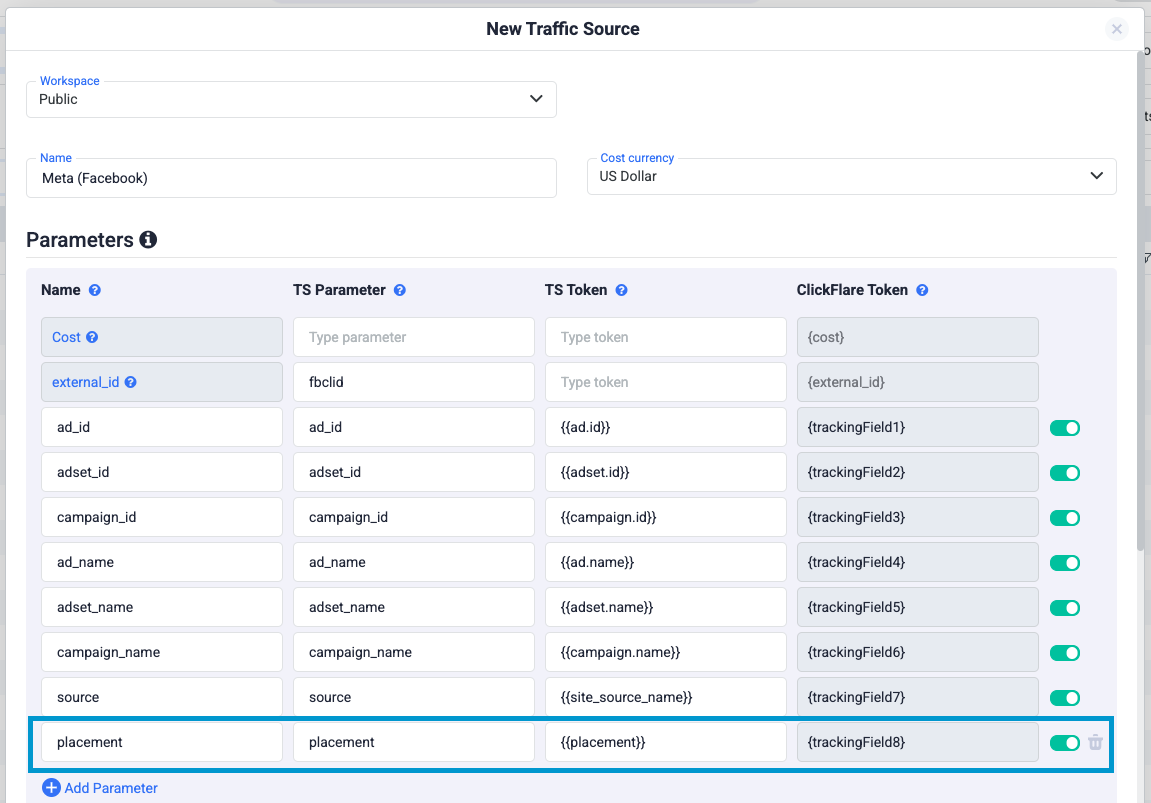The width and height of the screenshot is (1151, 803).
Task: Click help icon next to Name column header
Action: [x=95, y=290]
